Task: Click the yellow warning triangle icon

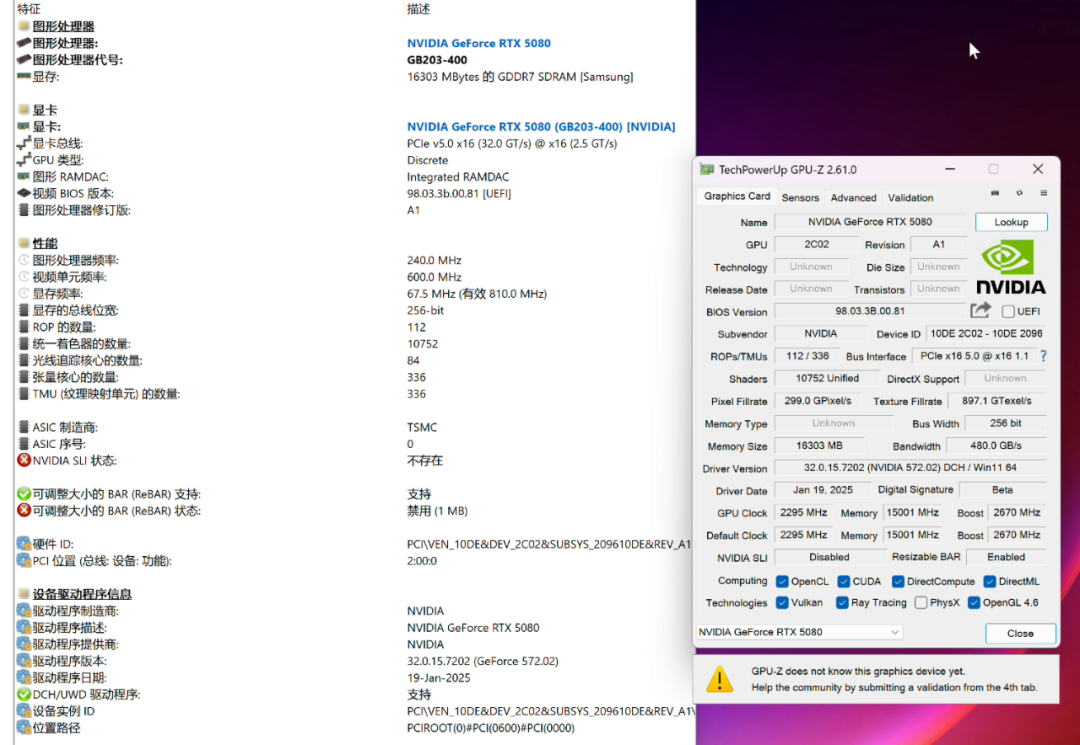Action: click(720, 679)
